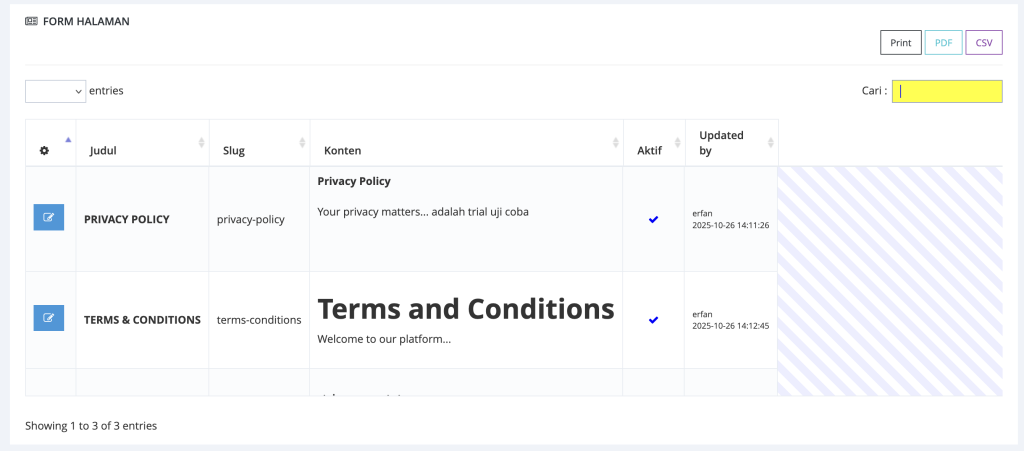Click the large Terms and Conditions heading

[465, 308]
